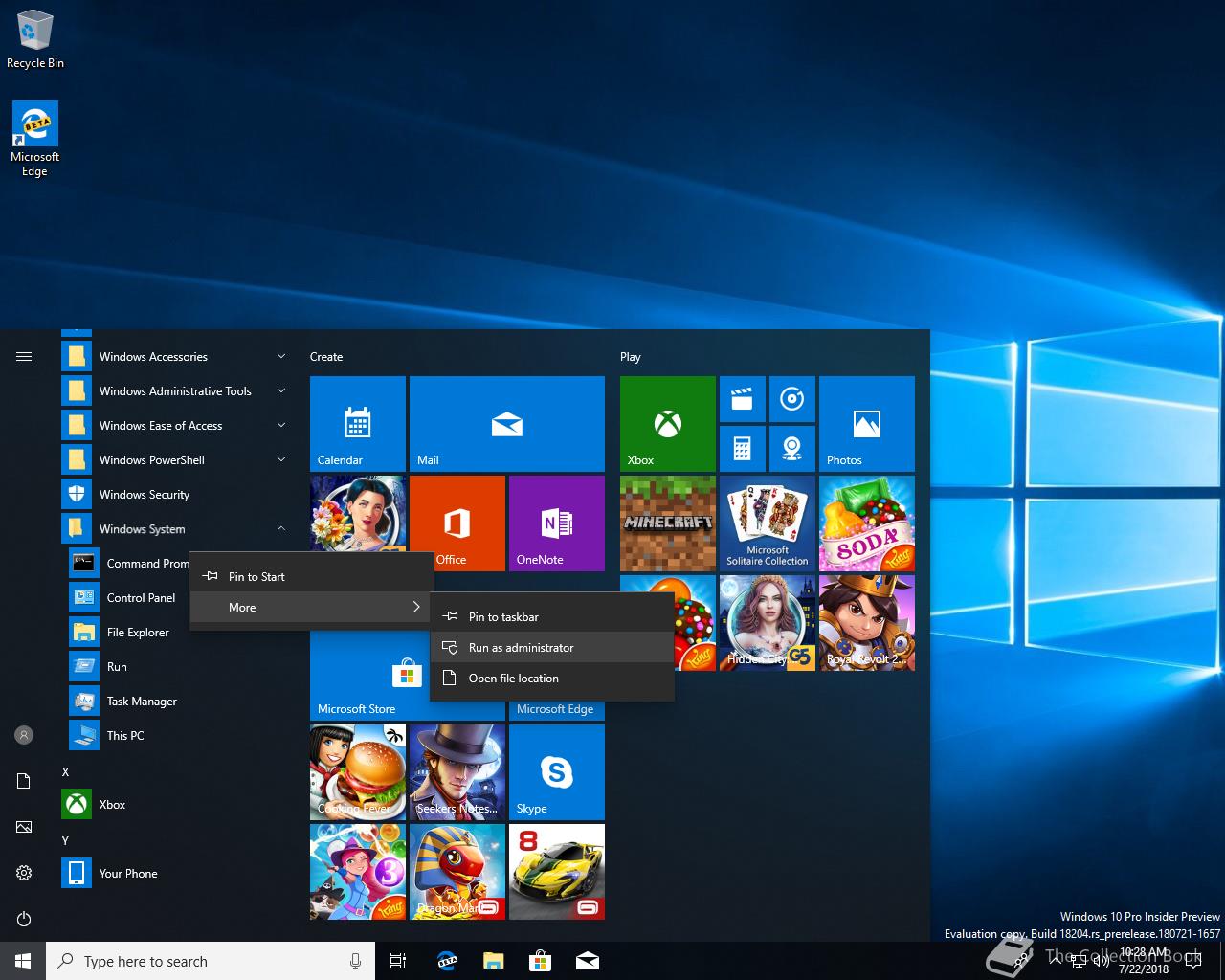Screen dimensions: 1225x980
Task: Choose Pin to taskbar option
Action: (552, 617)
